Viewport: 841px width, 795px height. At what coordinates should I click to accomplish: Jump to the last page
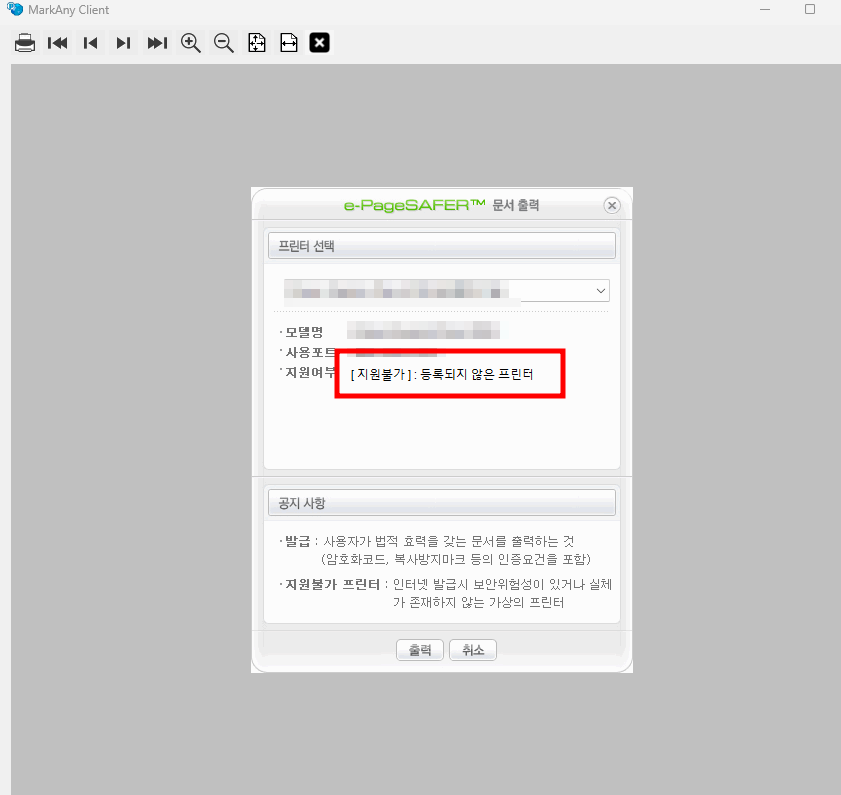(157, 43)
